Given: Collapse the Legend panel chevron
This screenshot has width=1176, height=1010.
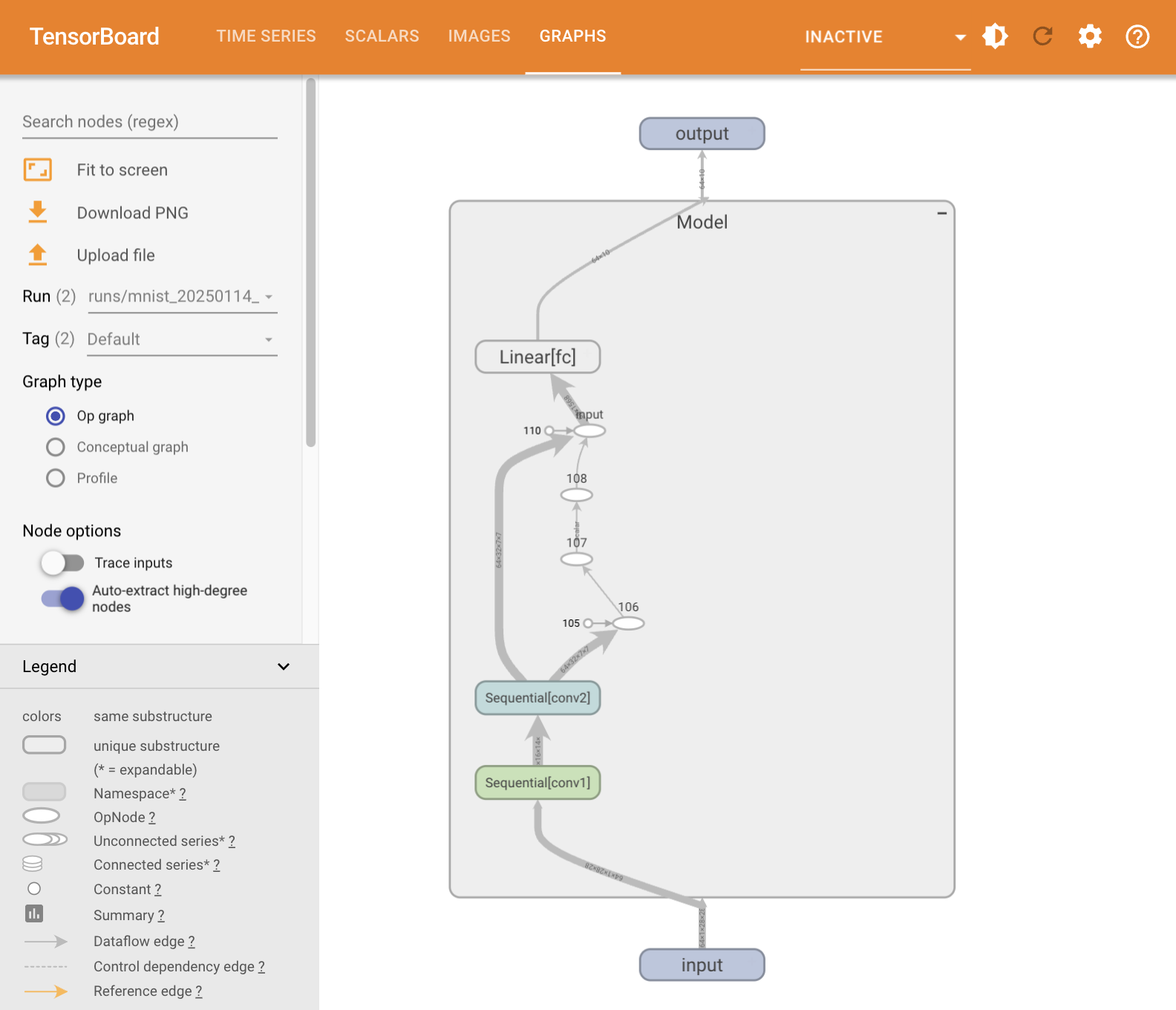Looking at the screenshot, I should click(283, 667).
